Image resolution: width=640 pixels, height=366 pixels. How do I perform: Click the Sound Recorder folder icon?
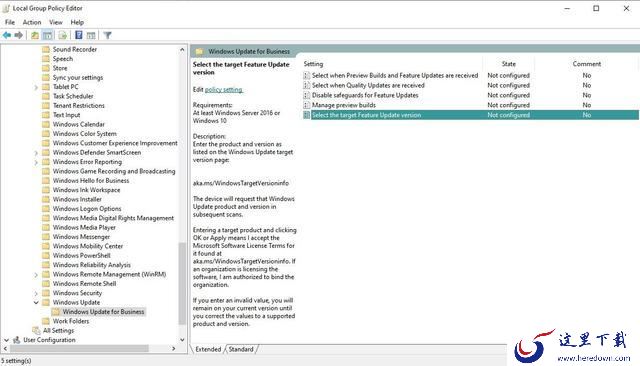[x=46, y=49]
